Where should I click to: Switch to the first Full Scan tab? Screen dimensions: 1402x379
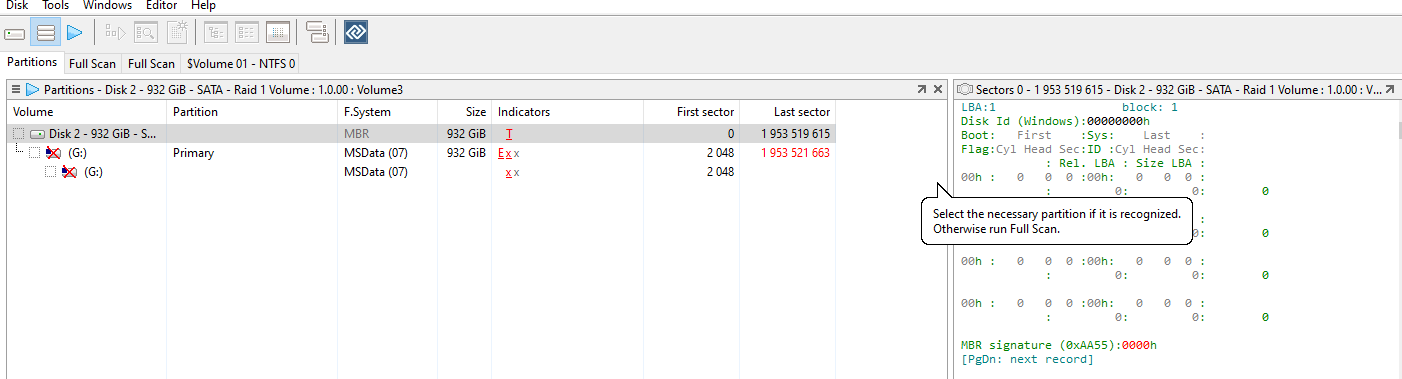tap(92, 64)
